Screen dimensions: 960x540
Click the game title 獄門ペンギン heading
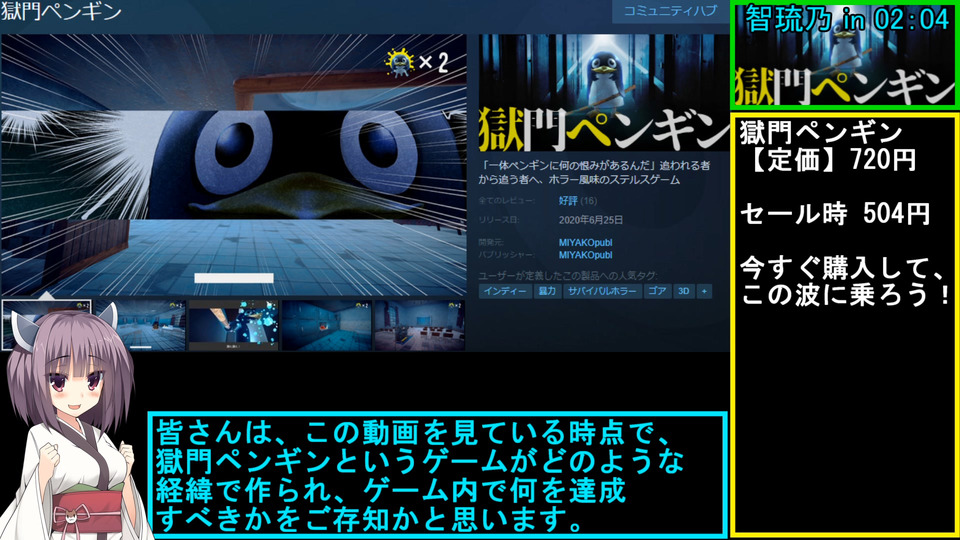tap(61, 11)
